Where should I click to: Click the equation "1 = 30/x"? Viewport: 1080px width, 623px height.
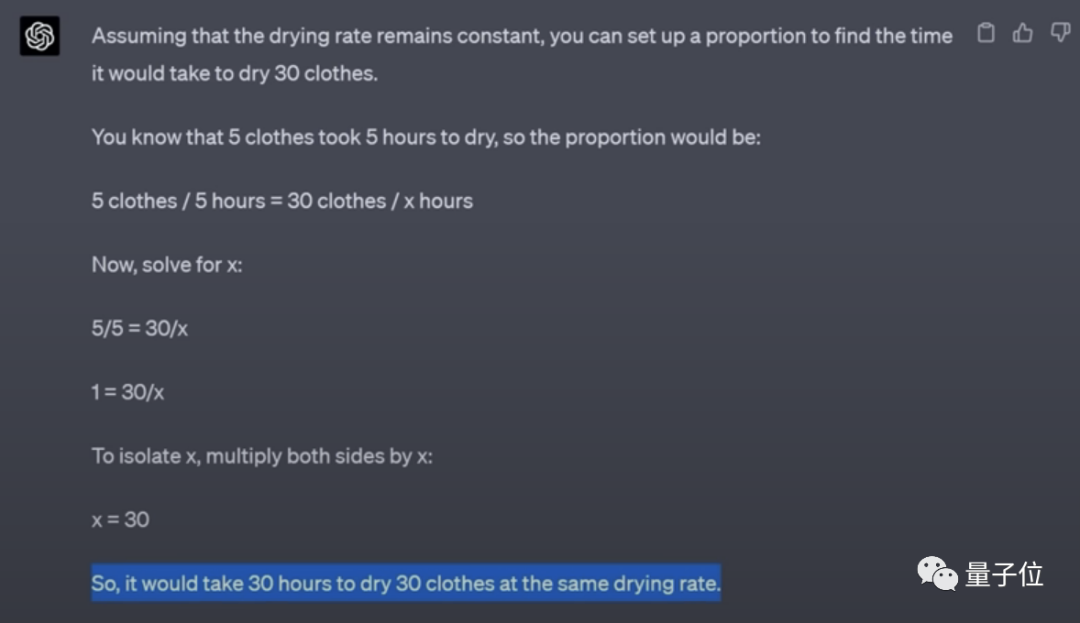(x=128, y=392)
